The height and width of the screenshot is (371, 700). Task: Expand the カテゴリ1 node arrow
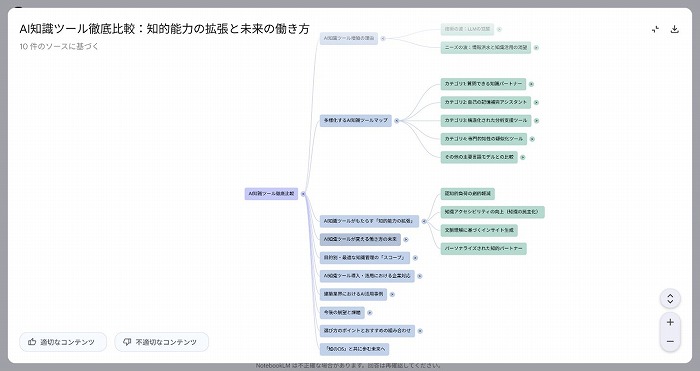[x=531, y=84]
